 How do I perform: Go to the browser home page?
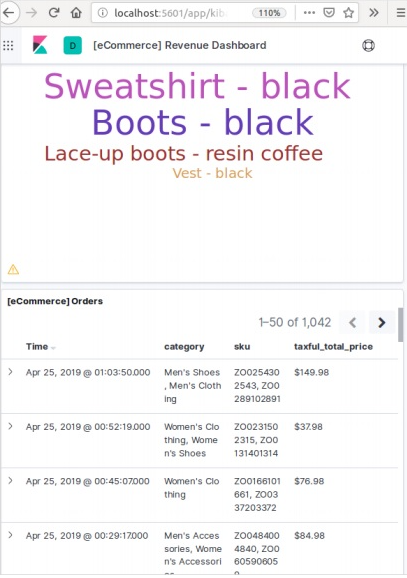tap(76, 13)
